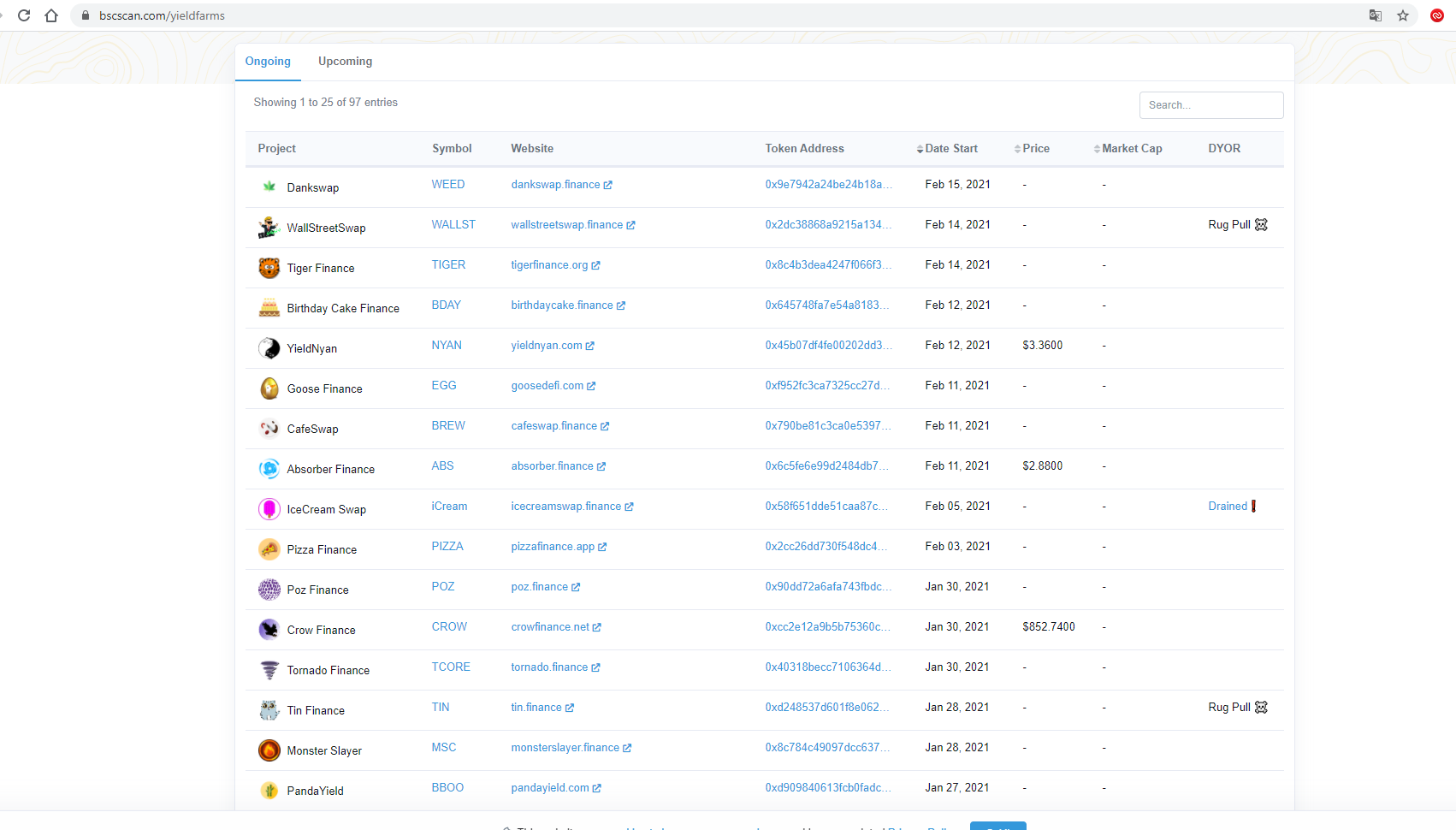Click the Absorber Finance logo icon
The image size is (1456, 830).
(269, 469)
